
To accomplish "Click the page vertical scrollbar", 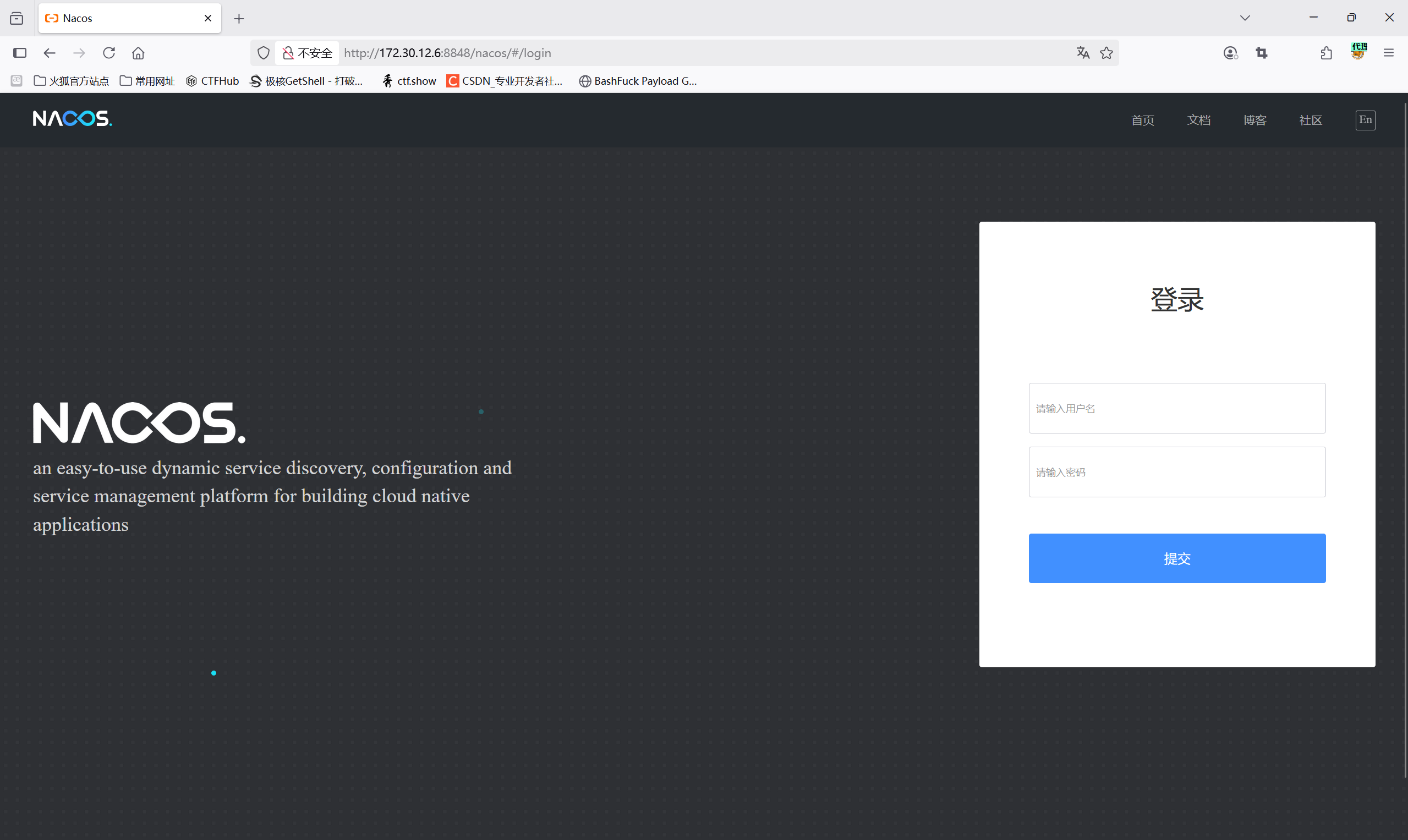I will [x=1405, y=440].
